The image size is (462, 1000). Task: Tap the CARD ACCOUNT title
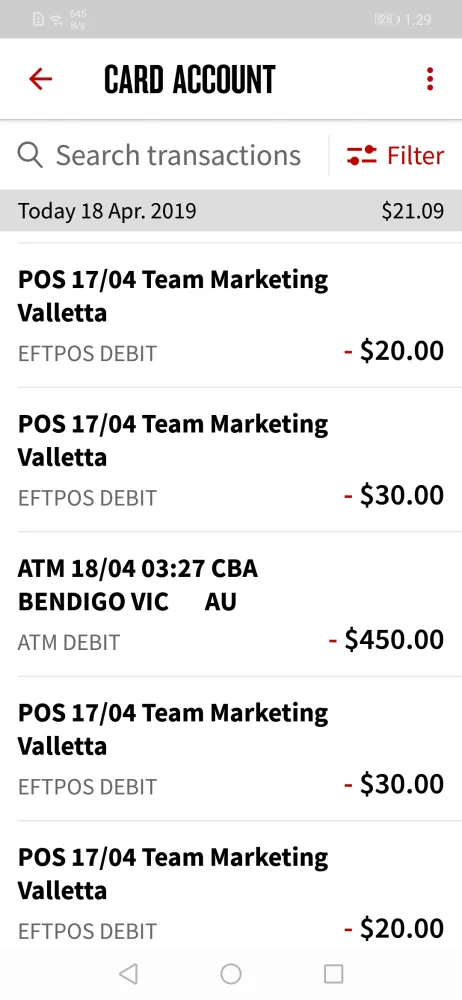pos(190,79)
